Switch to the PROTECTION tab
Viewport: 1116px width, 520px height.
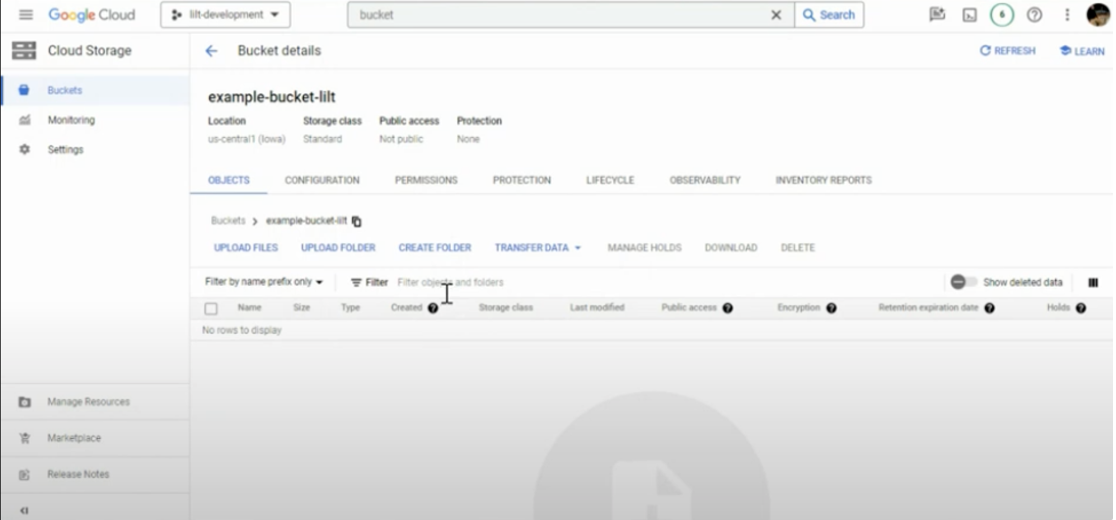[x=522, y=181]
